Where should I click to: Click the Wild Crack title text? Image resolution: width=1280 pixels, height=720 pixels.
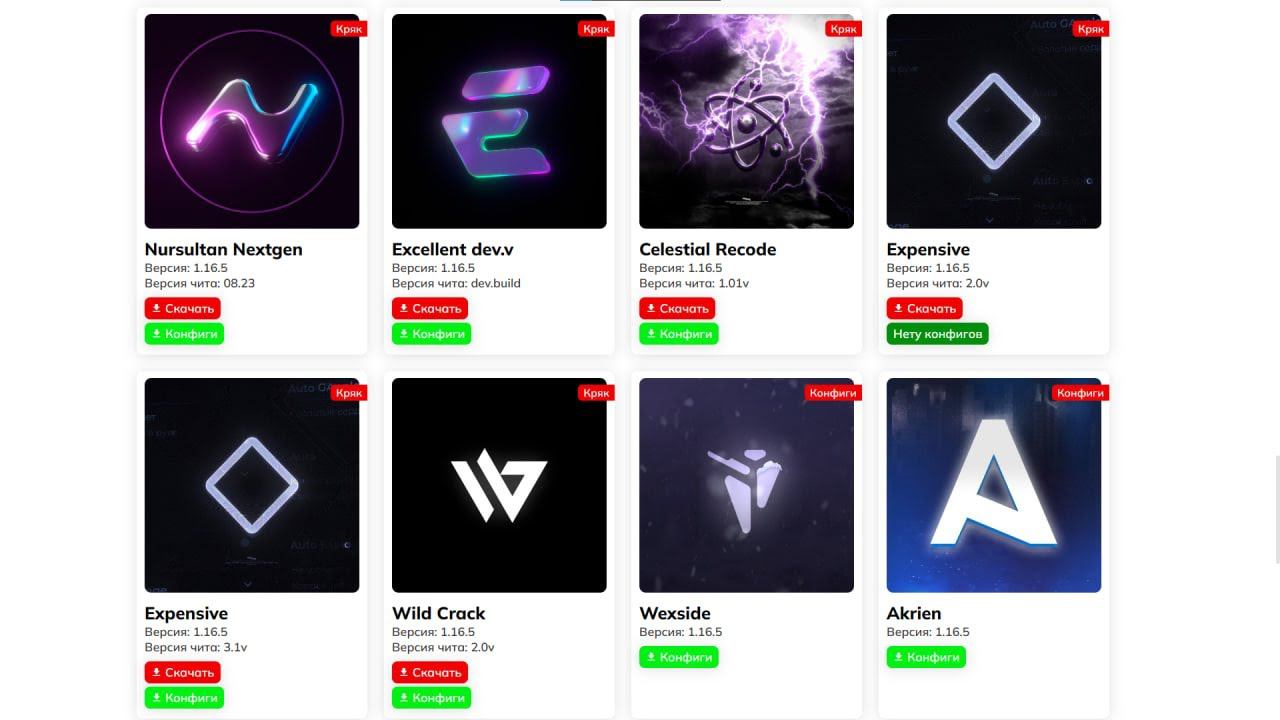pyautogui.click(x=438, y=613)
